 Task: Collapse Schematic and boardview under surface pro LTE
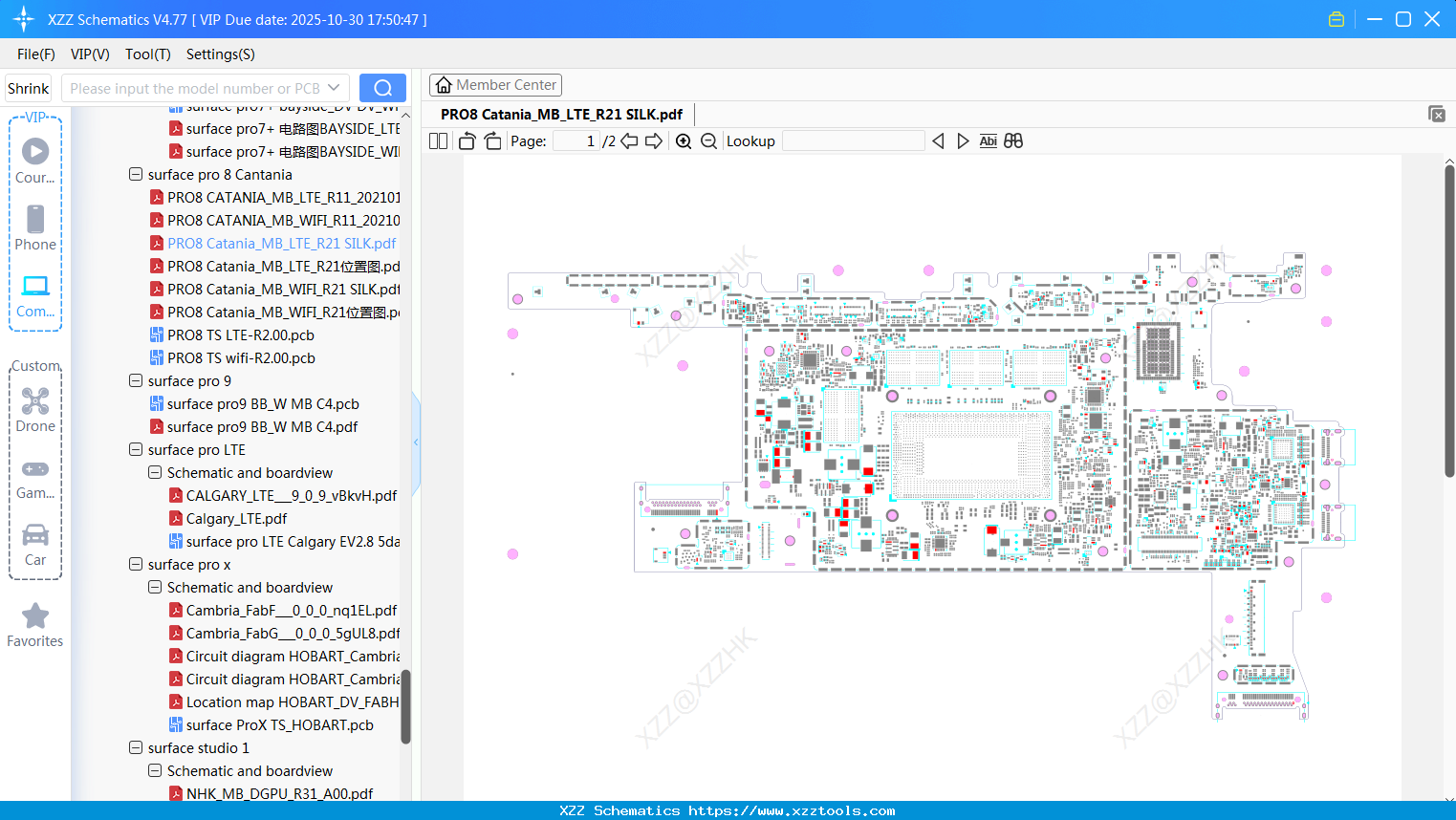155,473
